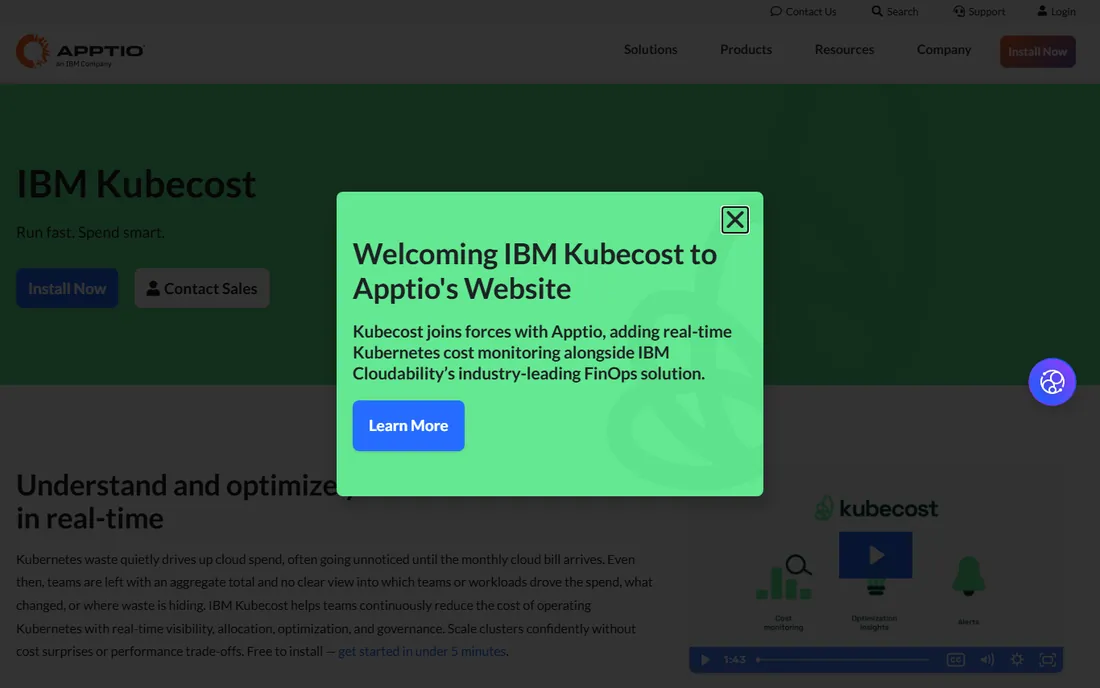Click the 'IBM Kubecost' page heading
Image resolution: width=1100 pixels, height=688 pixels.
pyautogui.click(x=136, y=184)
